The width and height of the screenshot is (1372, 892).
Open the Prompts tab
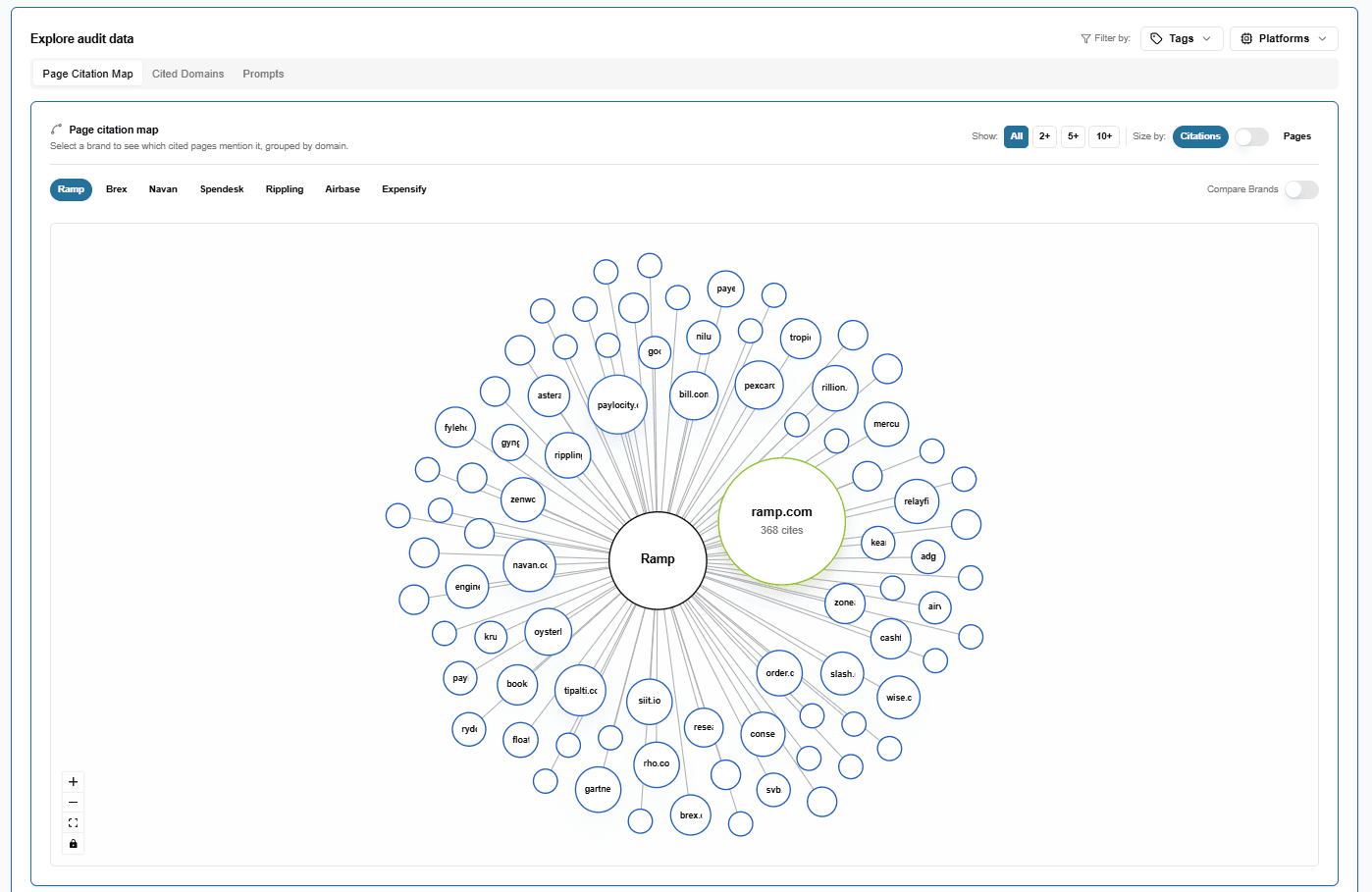tap(263, 74)
